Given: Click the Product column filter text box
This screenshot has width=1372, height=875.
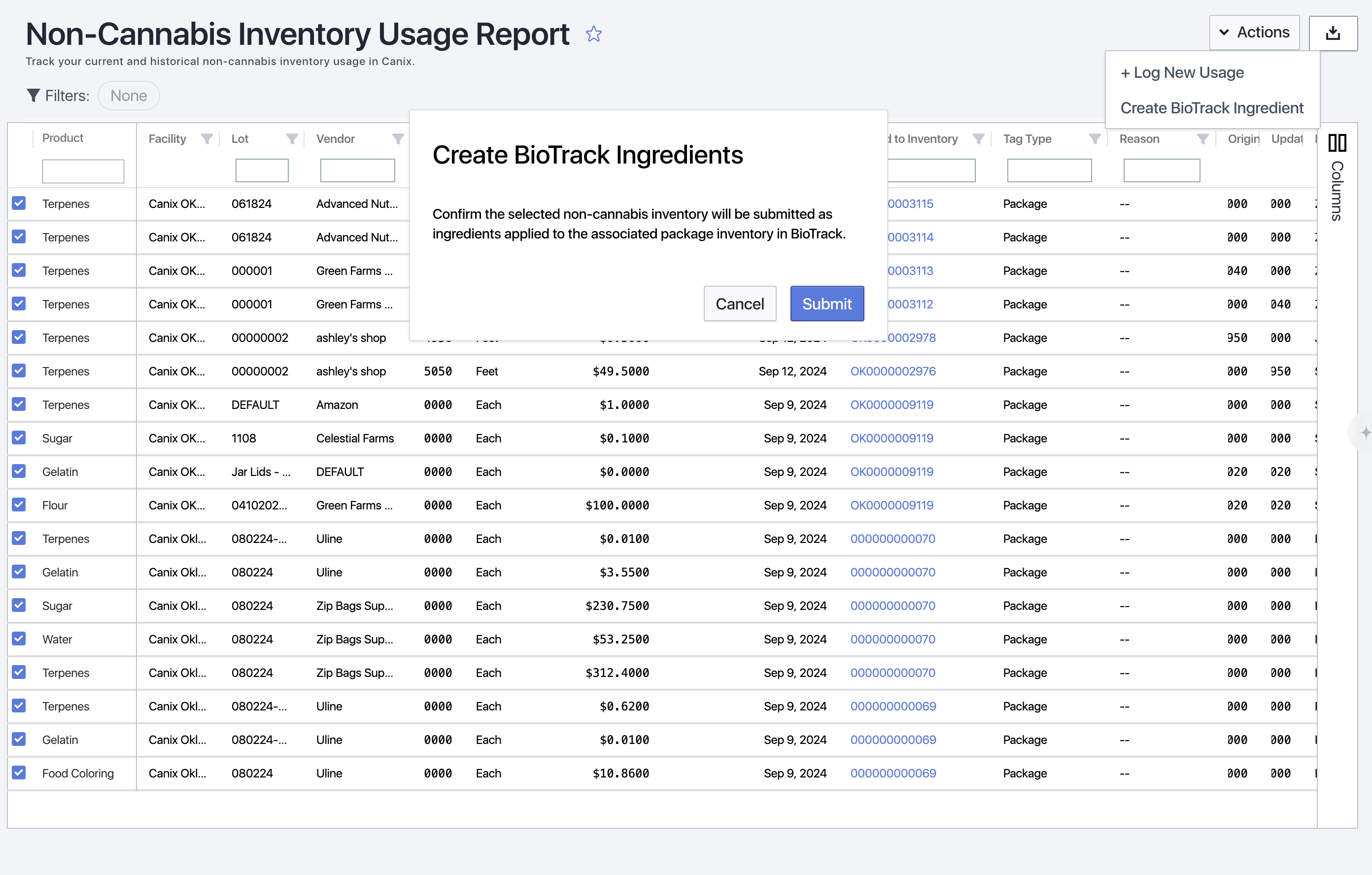Looking at the screenshot, I should point(83,171).
